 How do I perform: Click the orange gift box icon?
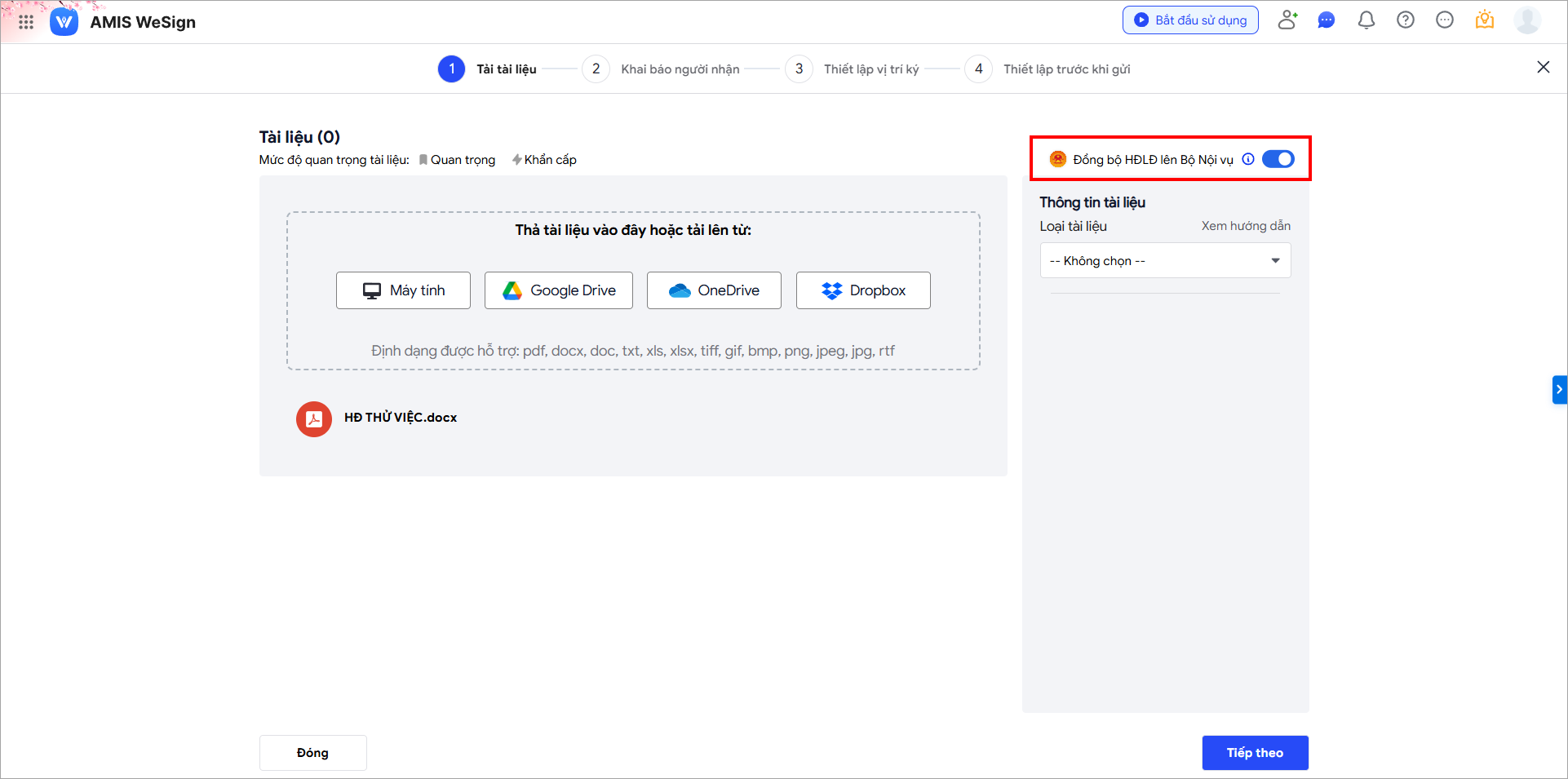[x=1484, y=20]
